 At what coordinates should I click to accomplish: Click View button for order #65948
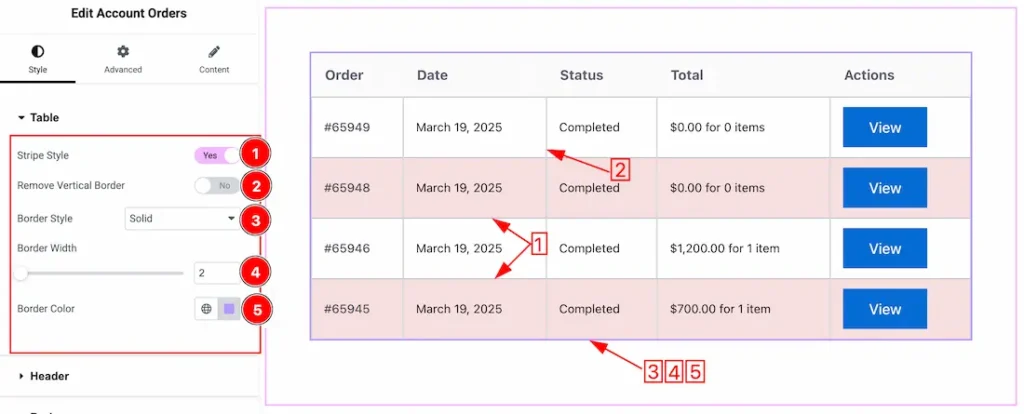pyautogui.click(x=885, y=188)
